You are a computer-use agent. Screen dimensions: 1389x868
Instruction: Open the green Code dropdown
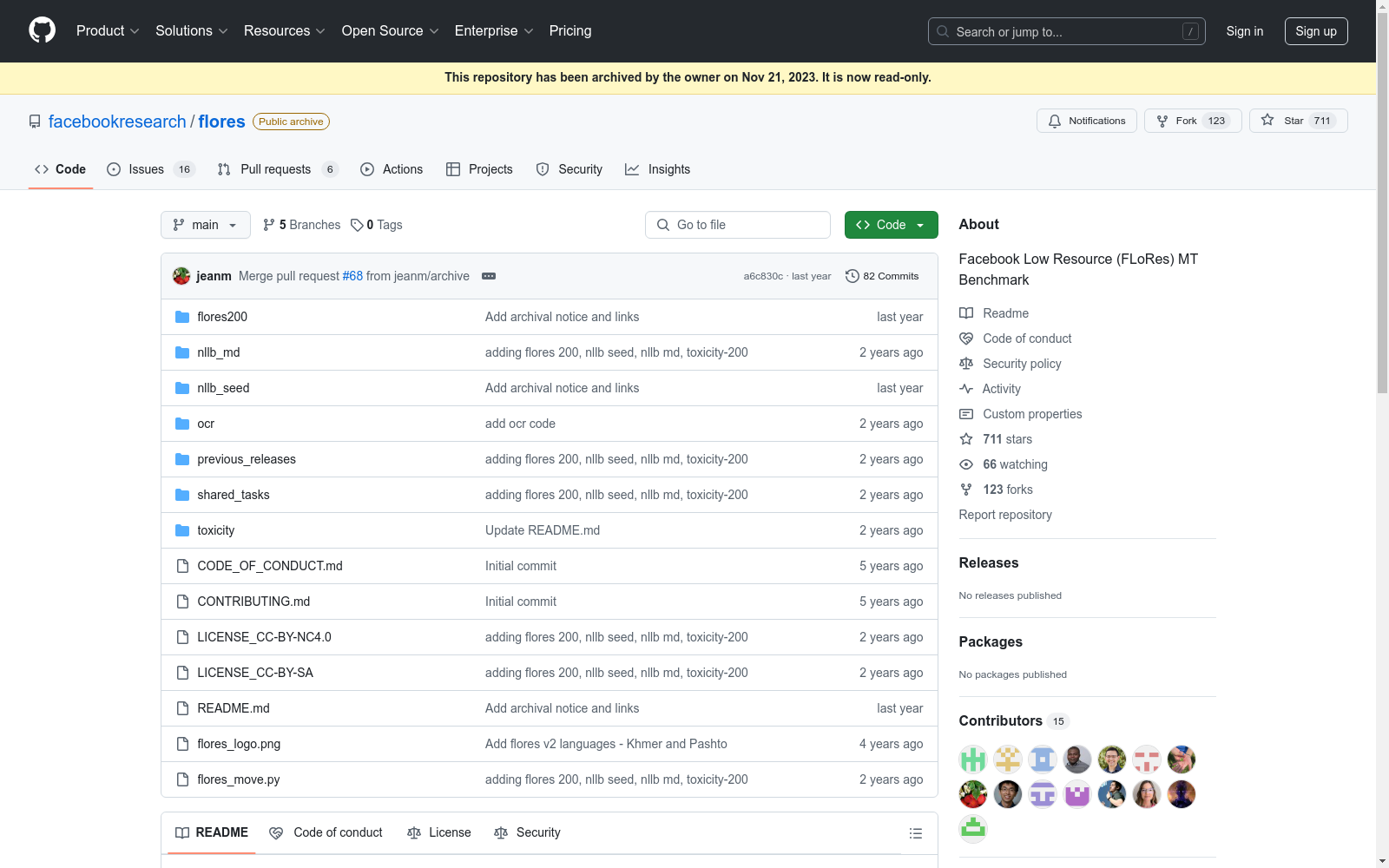(x=891, y=225)
